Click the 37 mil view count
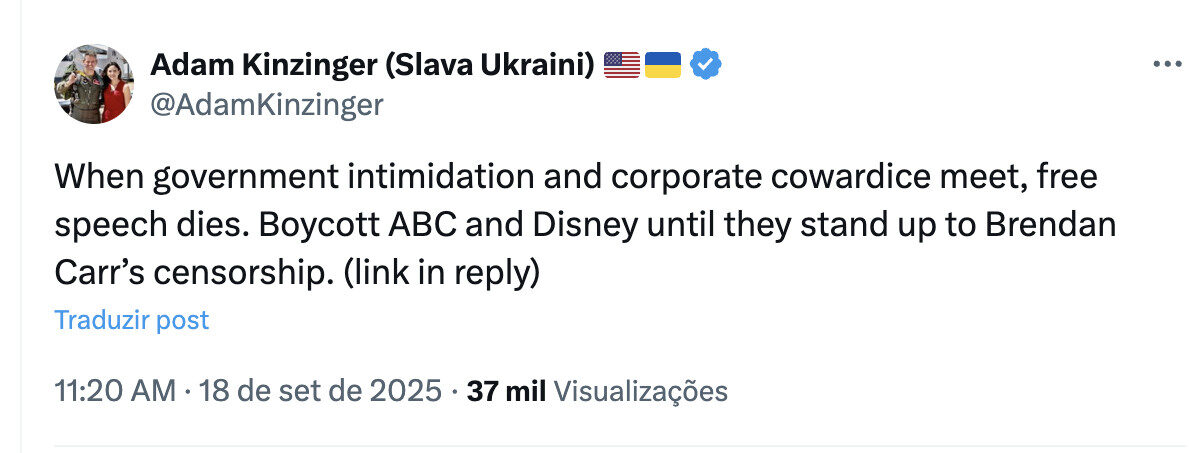 click(x=506, y=391)
